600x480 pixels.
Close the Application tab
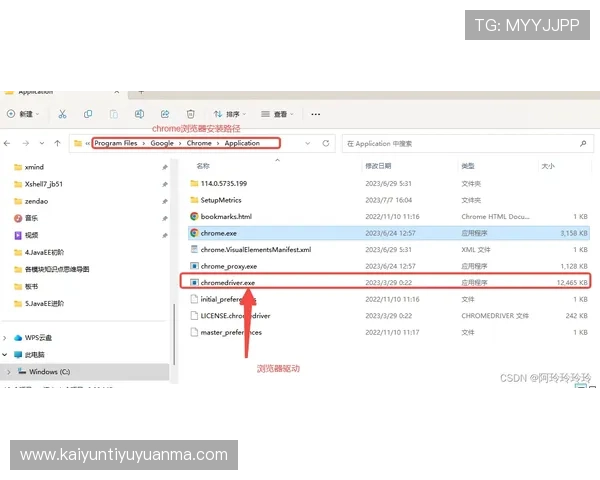[x=117, y=92]
